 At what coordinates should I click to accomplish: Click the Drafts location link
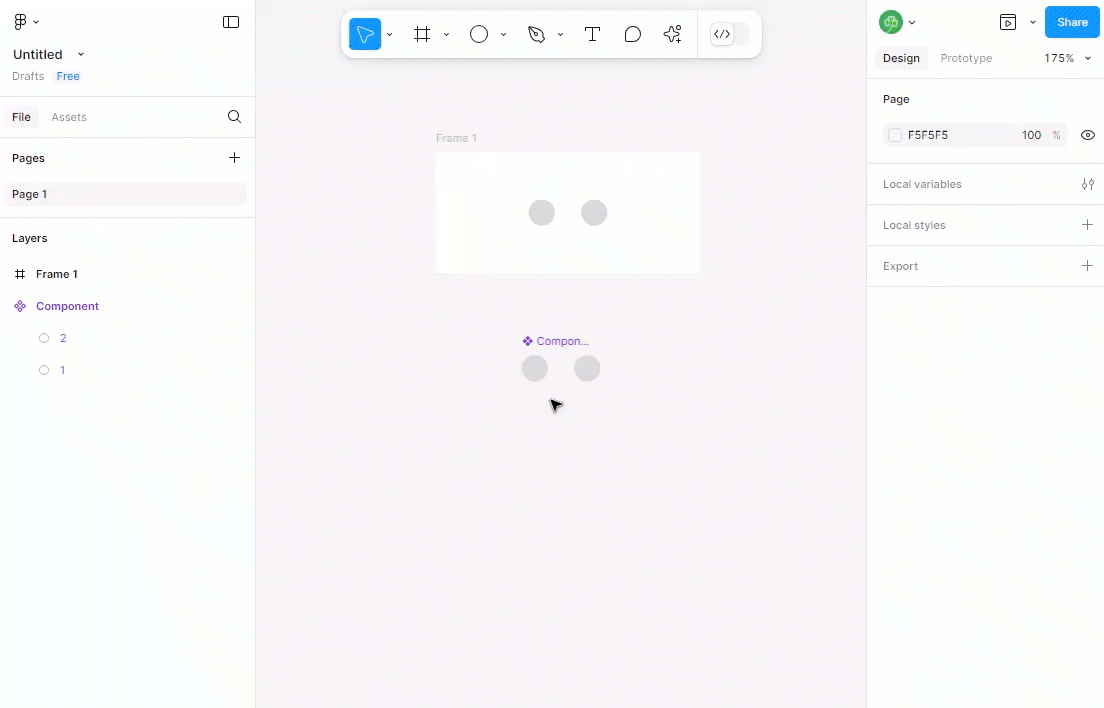(x=28, y=76)
